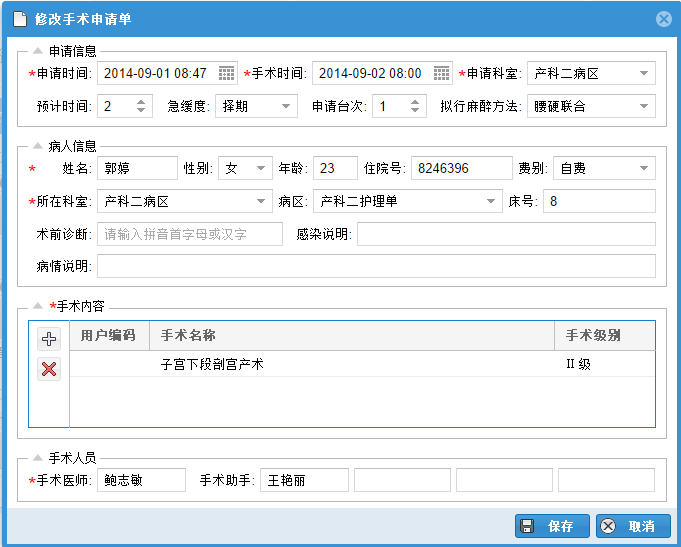
Task: Add a surgery row with plus icon
Action: pos(49,339)
